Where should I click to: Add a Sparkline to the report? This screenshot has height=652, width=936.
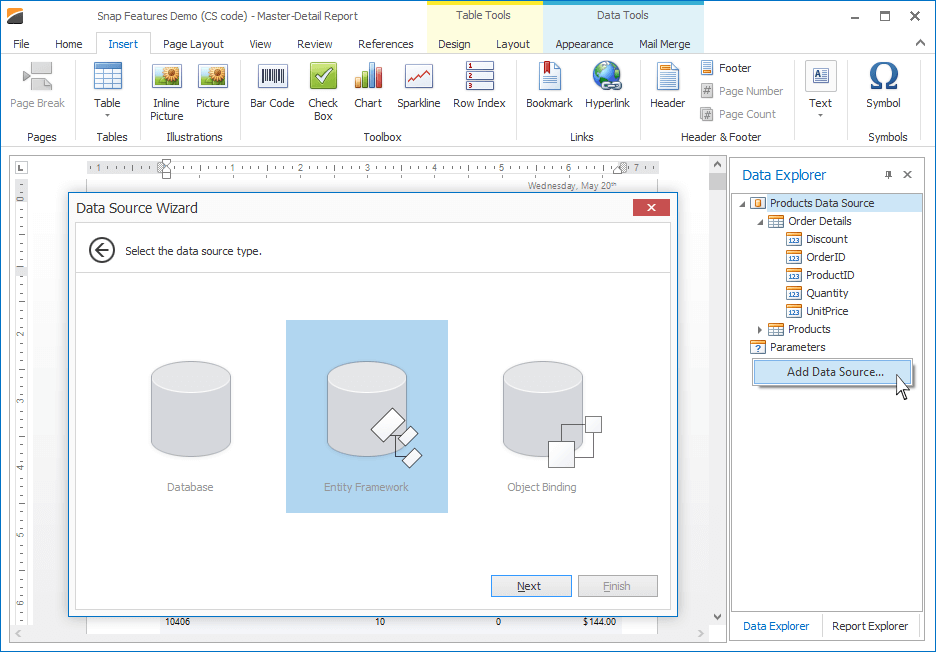point(418,85)
